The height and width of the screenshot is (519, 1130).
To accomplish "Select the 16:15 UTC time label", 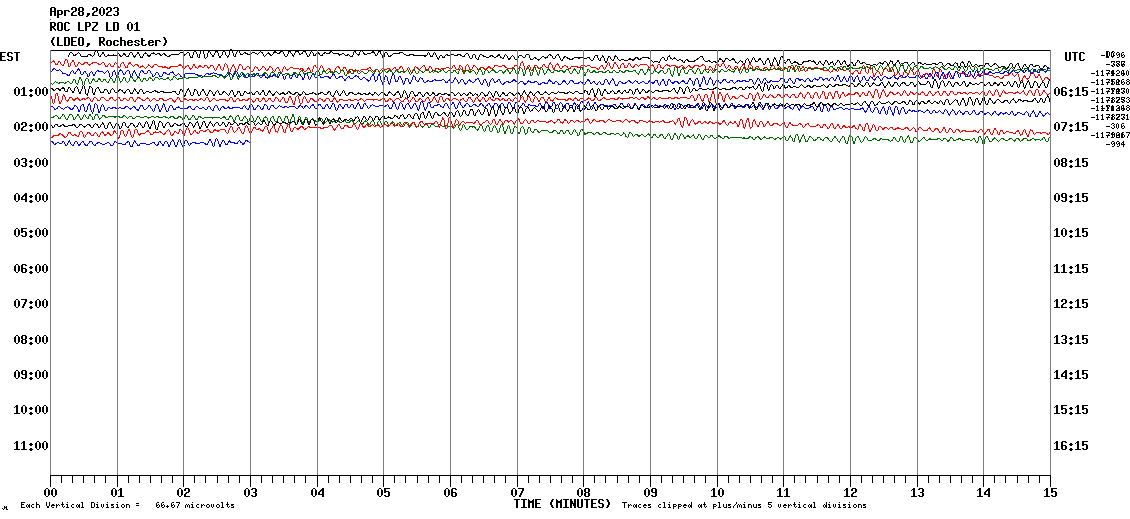I will click(x=1071, y=446).
